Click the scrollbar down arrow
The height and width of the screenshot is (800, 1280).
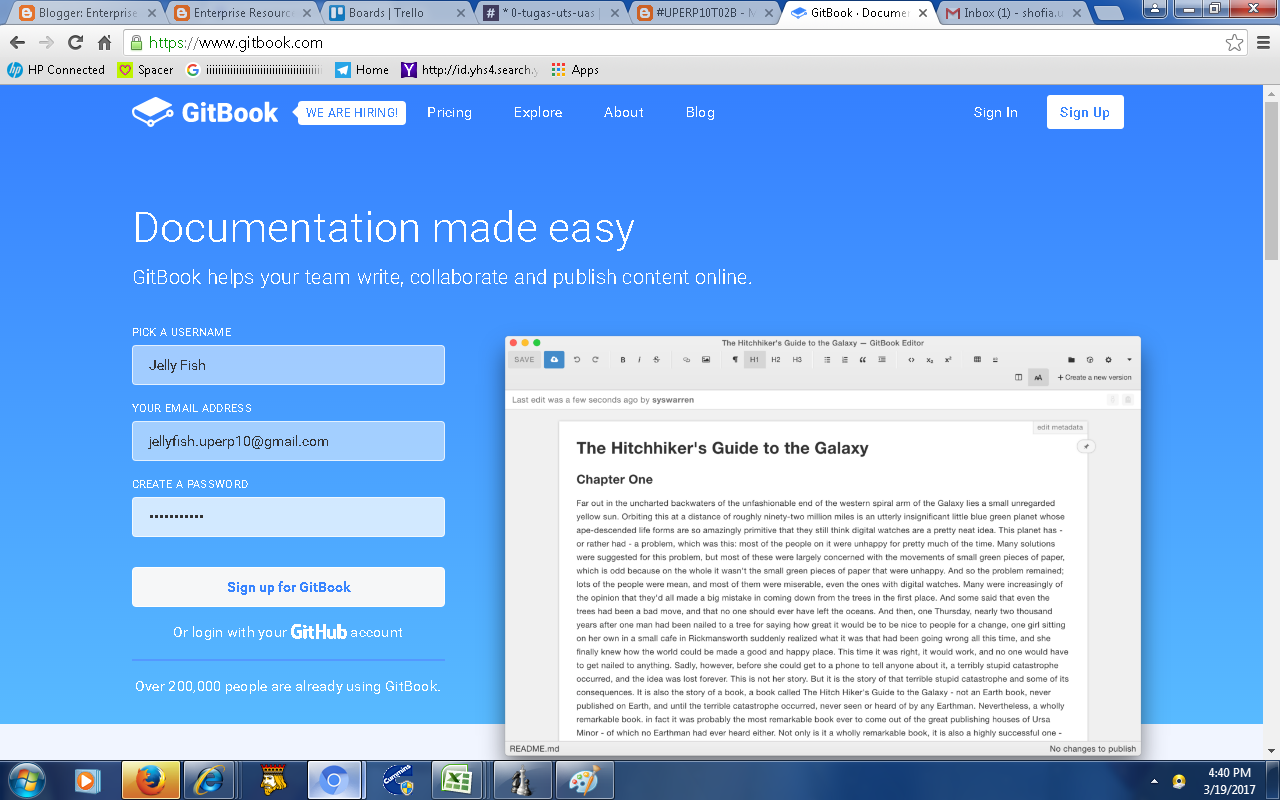coord(1271,751)
